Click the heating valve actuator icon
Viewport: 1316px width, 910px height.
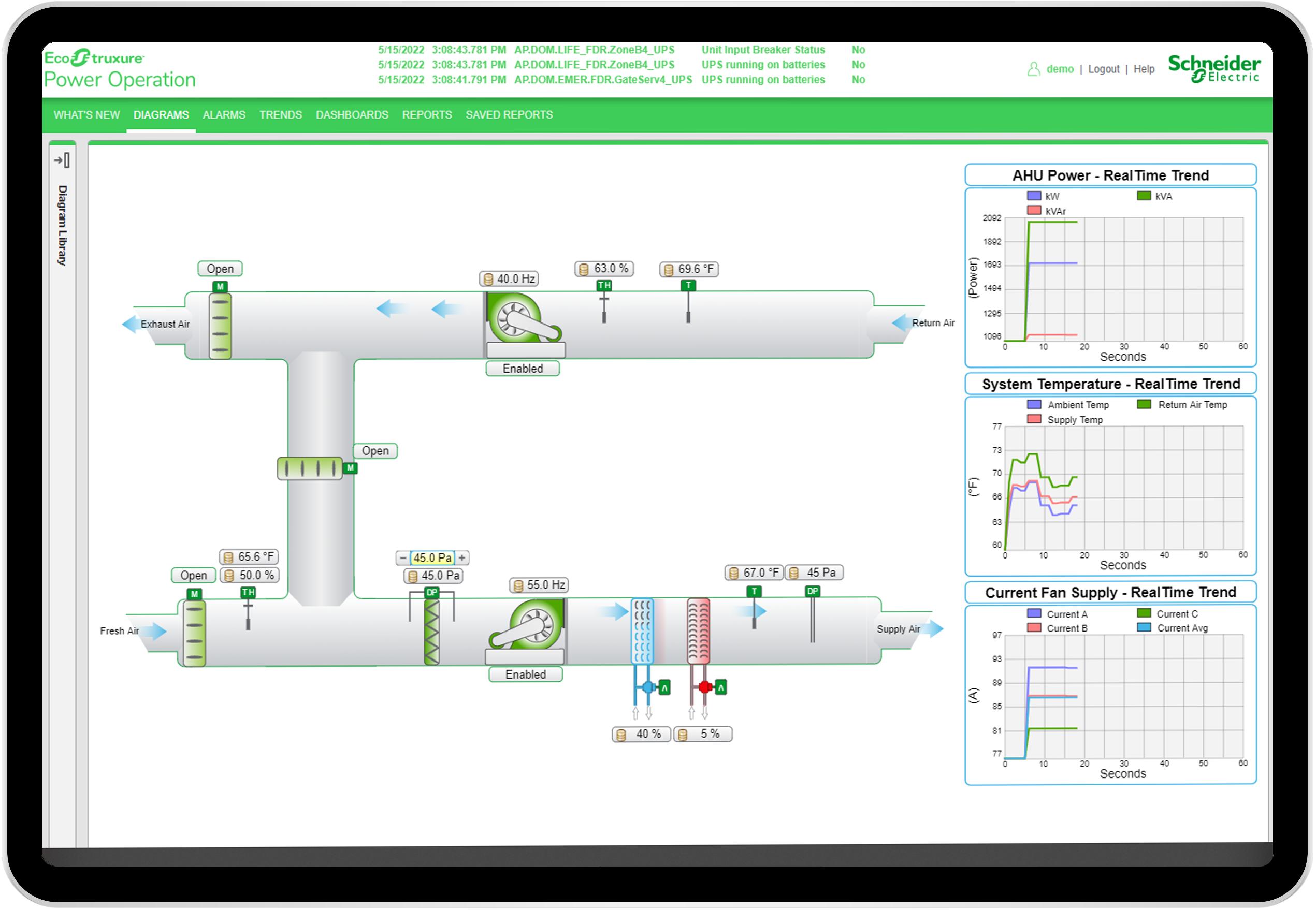click(x=721, y=687)
